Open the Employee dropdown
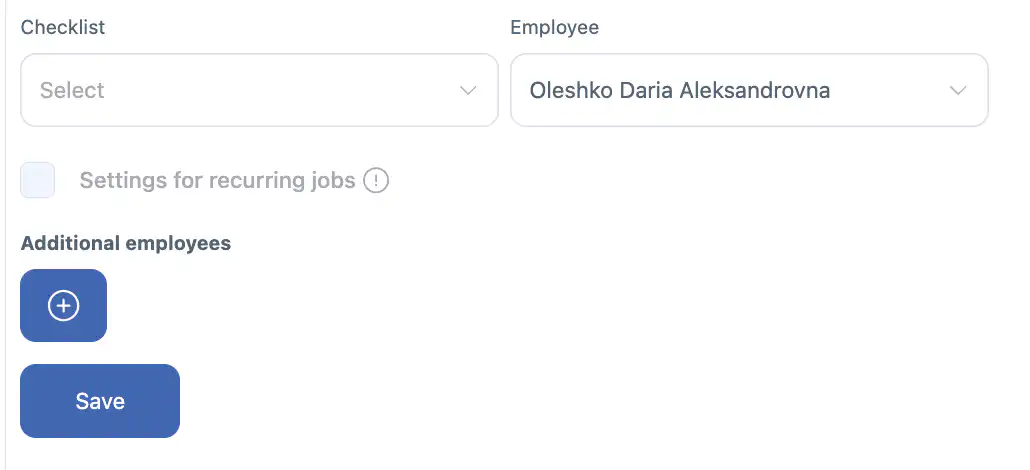 749,90
